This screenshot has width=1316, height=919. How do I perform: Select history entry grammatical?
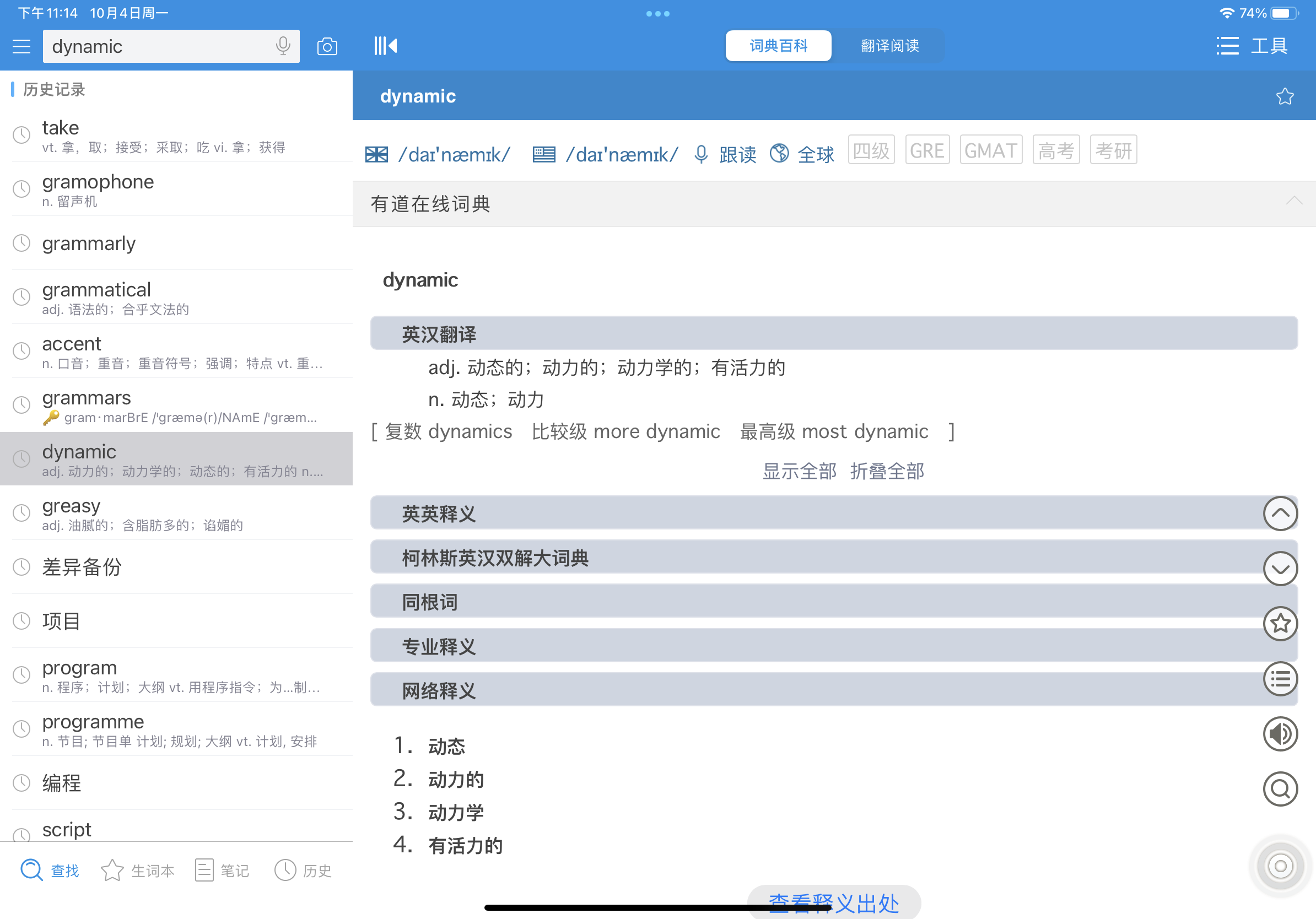pos(176,297)
